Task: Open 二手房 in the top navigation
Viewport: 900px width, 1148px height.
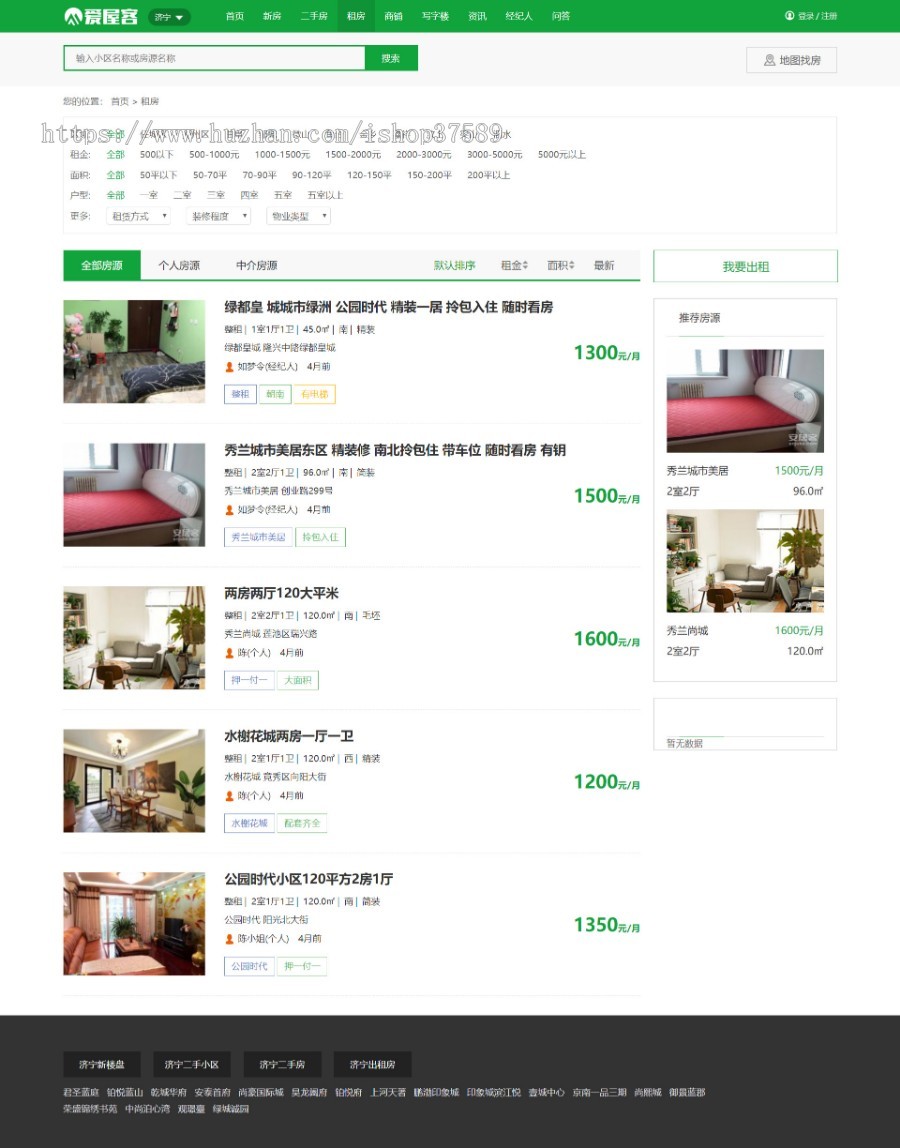Action: pos(314,15)
